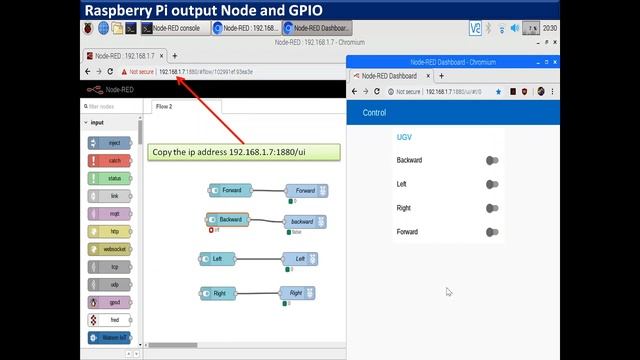The image size is (640, 360).
Task: Click the volume speaker tray icon
Action: tap(515, 28)
